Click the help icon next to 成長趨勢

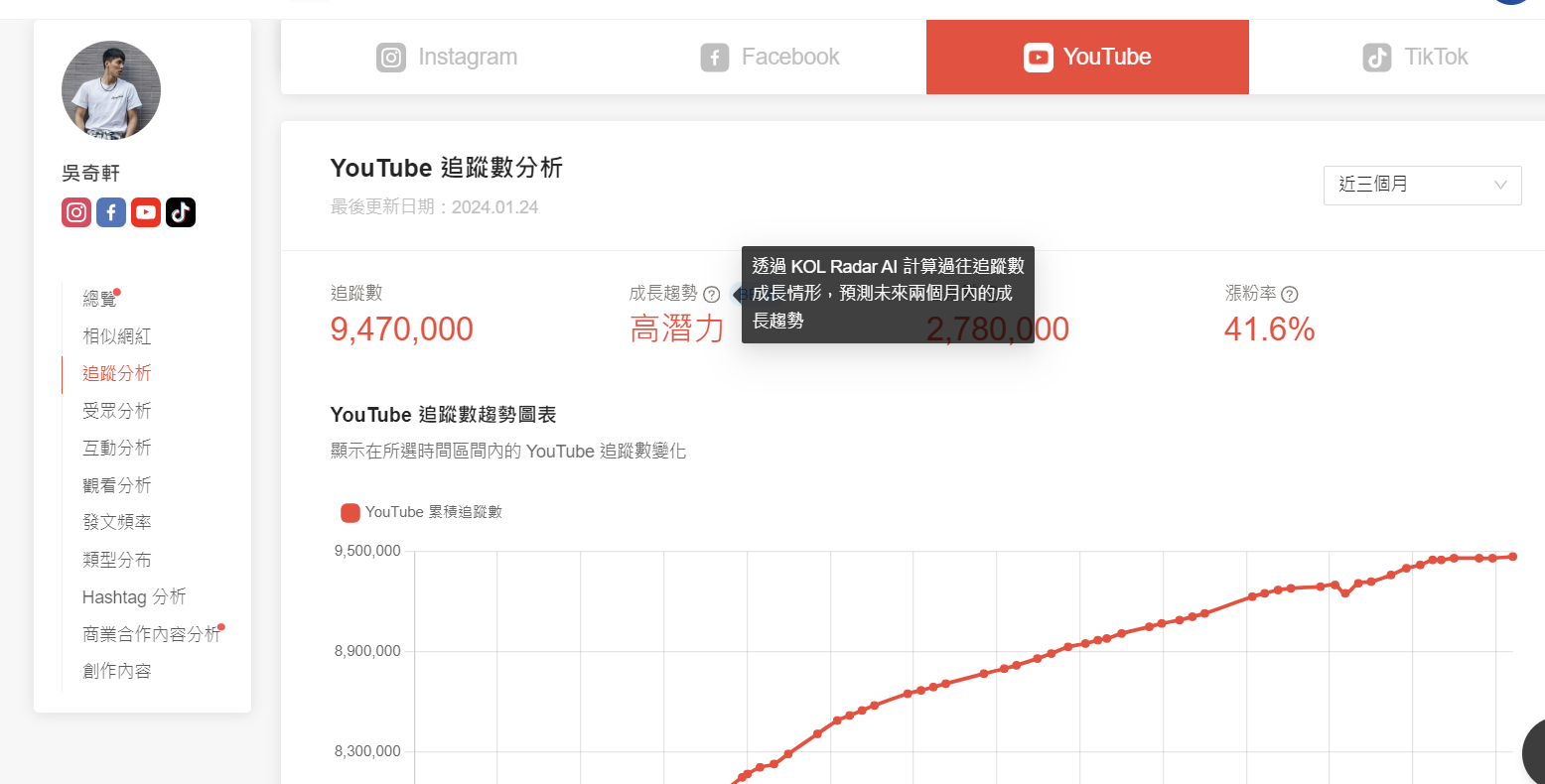click(x=711, y=295)
